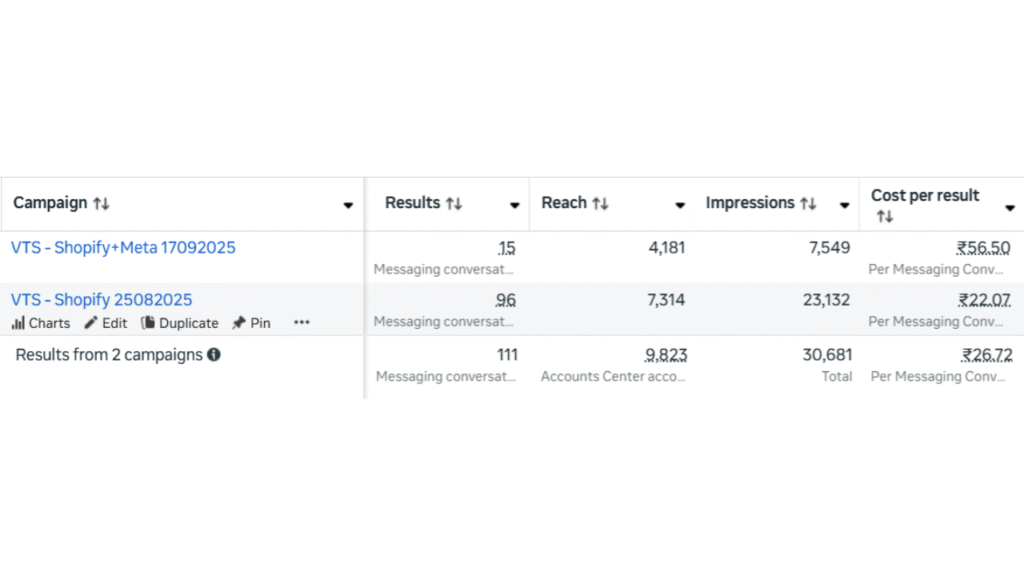Open Charts for VTS - Shopify campaign
The width and height of the screenshot is (1024, 576).
click(41, 323)
